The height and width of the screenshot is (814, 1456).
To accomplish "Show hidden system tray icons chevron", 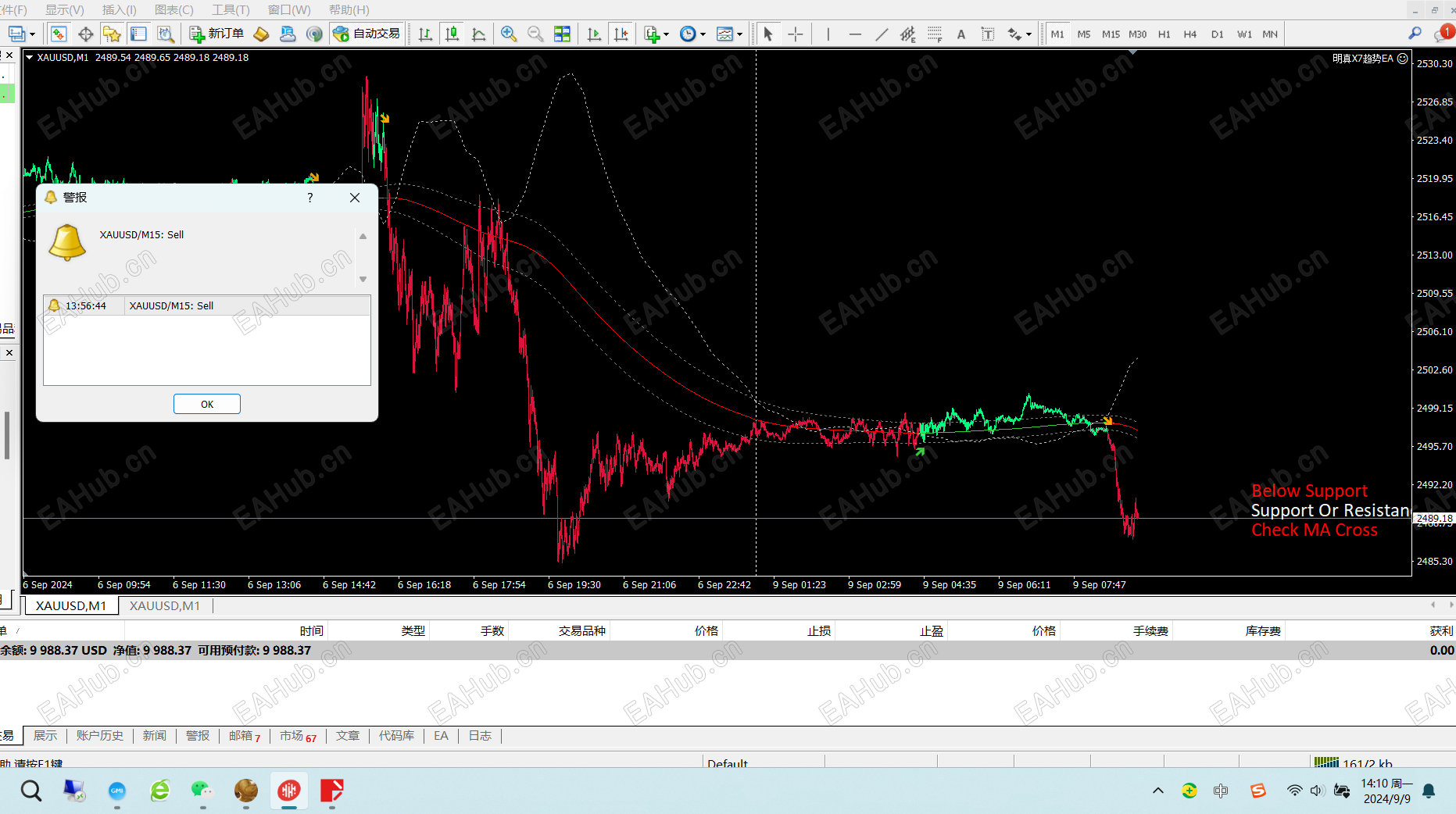I will [1158, 791].
